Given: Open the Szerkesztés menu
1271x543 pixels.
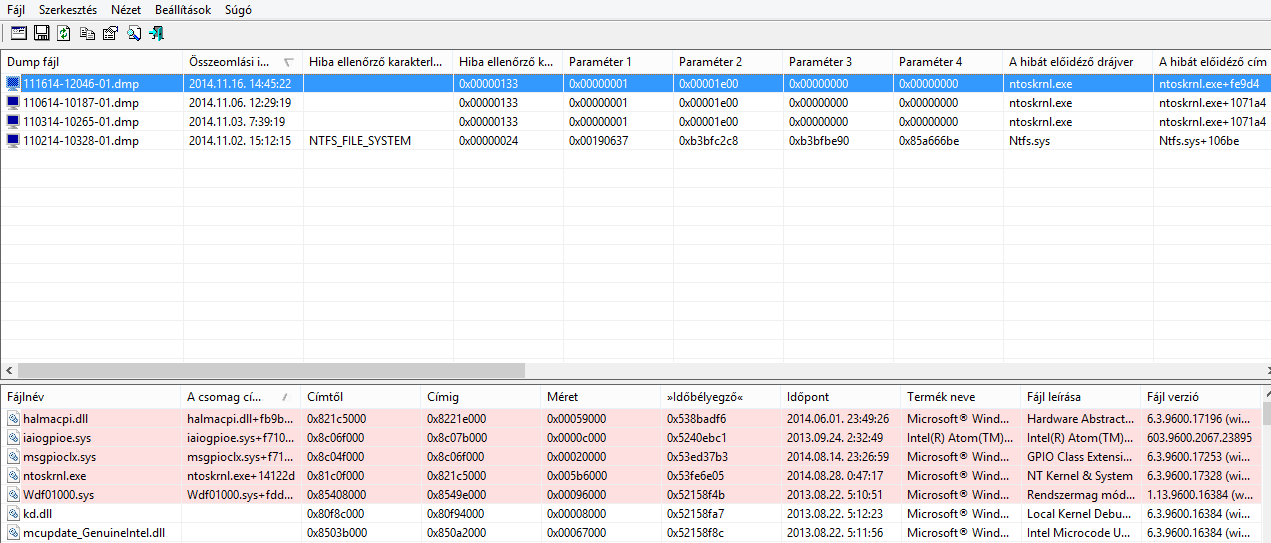Looking at the screenshot, I should point(68,10).
